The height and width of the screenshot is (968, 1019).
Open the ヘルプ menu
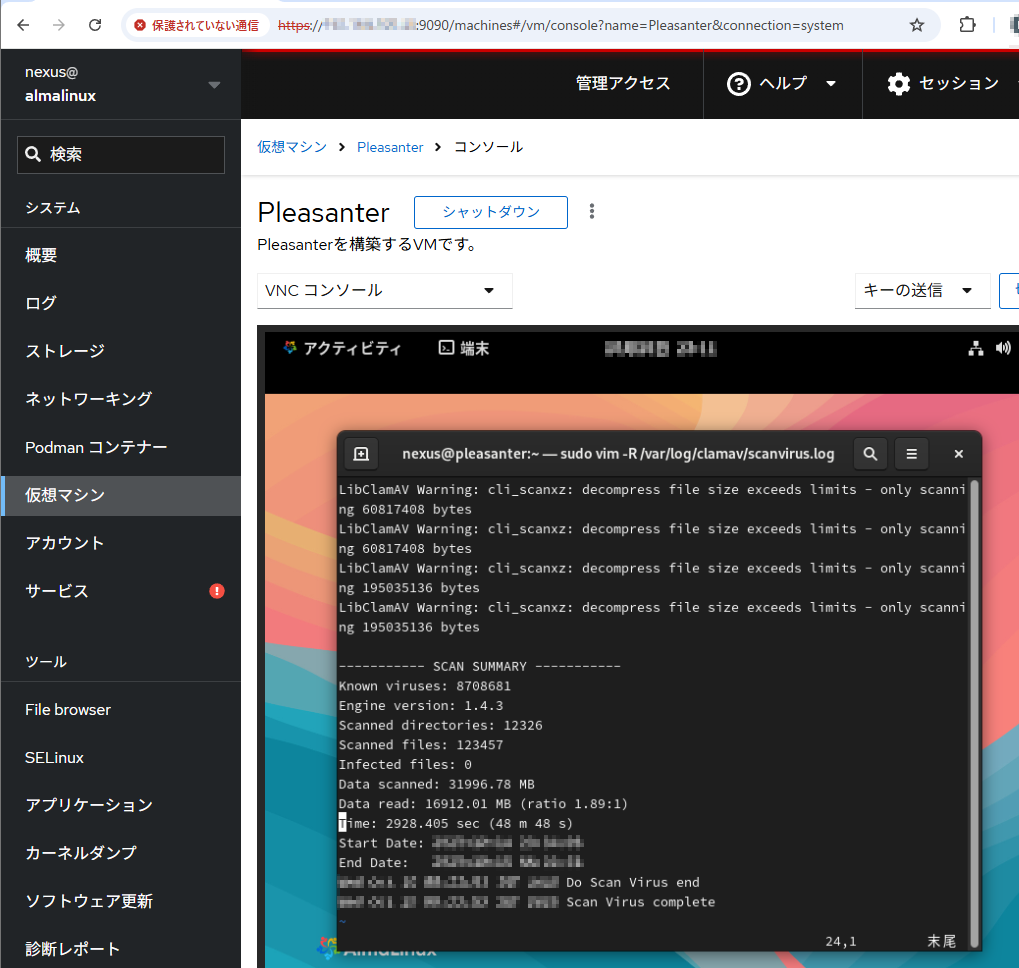[782, 84]
